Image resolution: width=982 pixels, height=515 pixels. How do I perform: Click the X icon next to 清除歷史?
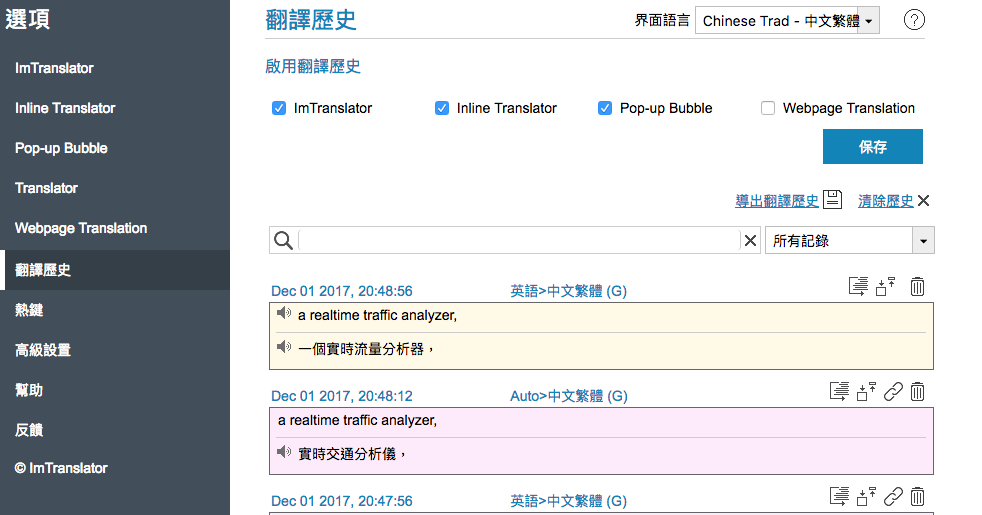point(923,200)
